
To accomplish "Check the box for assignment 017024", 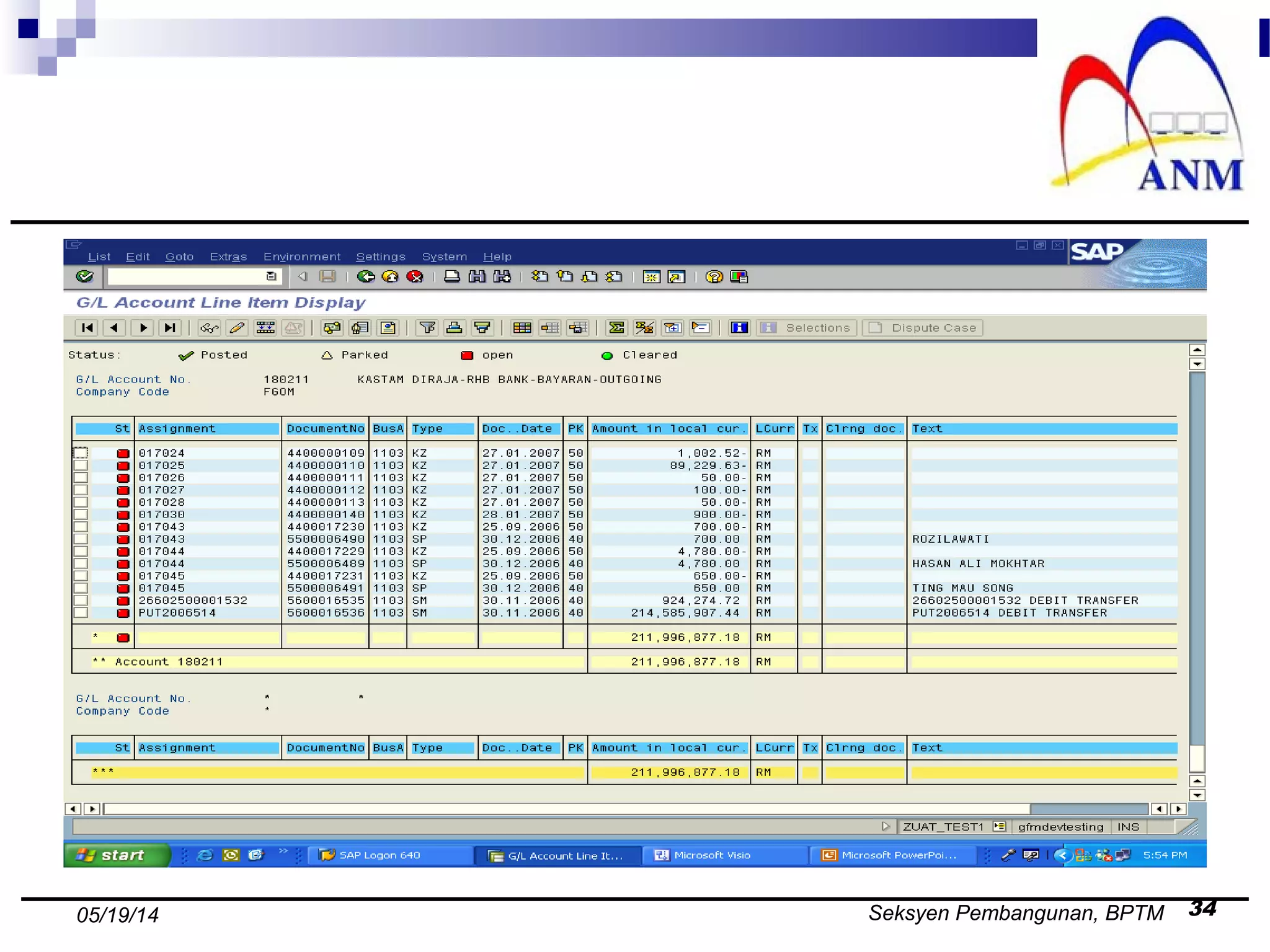I will pos(81,453).
